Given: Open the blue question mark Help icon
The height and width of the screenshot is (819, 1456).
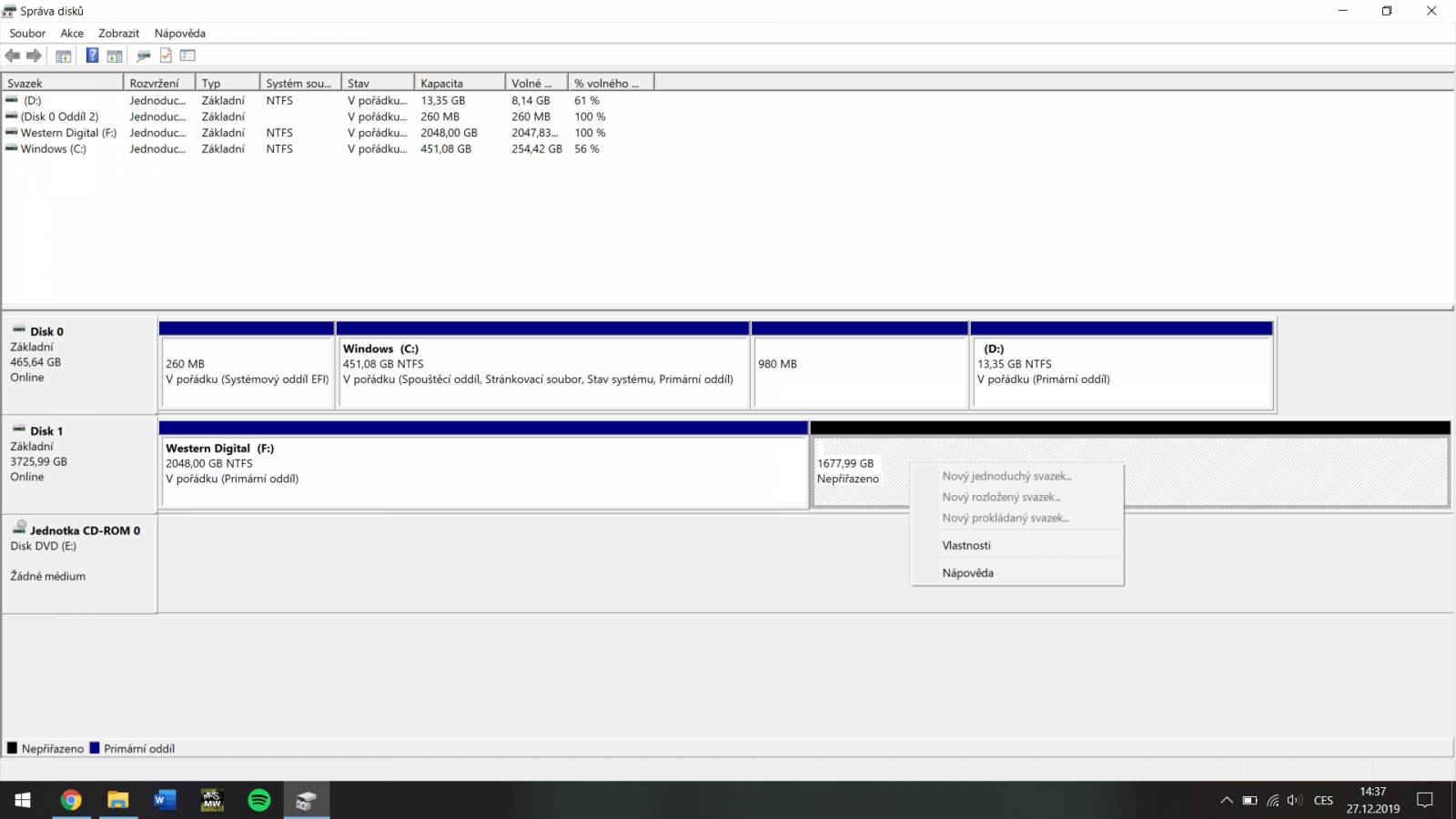Looking at the screenshot, I should tap(92, 56).
